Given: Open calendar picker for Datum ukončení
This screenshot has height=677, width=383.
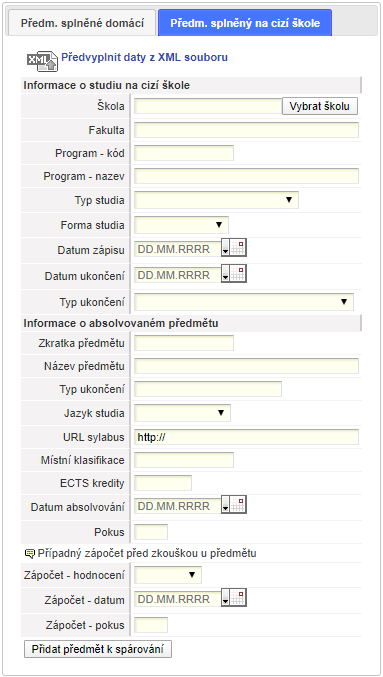Looking at the screenshot, I should [x=238, y=274].
